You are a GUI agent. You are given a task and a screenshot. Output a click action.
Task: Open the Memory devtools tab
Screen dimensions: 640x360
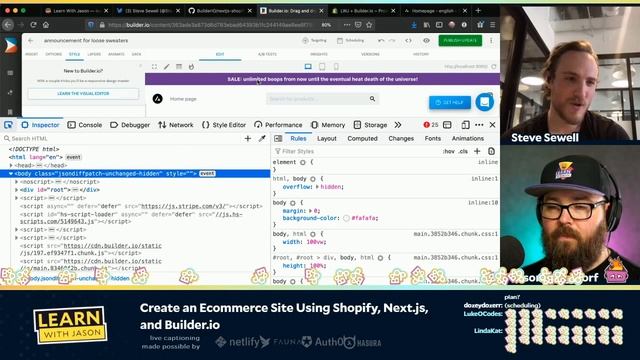click(328, 125)
